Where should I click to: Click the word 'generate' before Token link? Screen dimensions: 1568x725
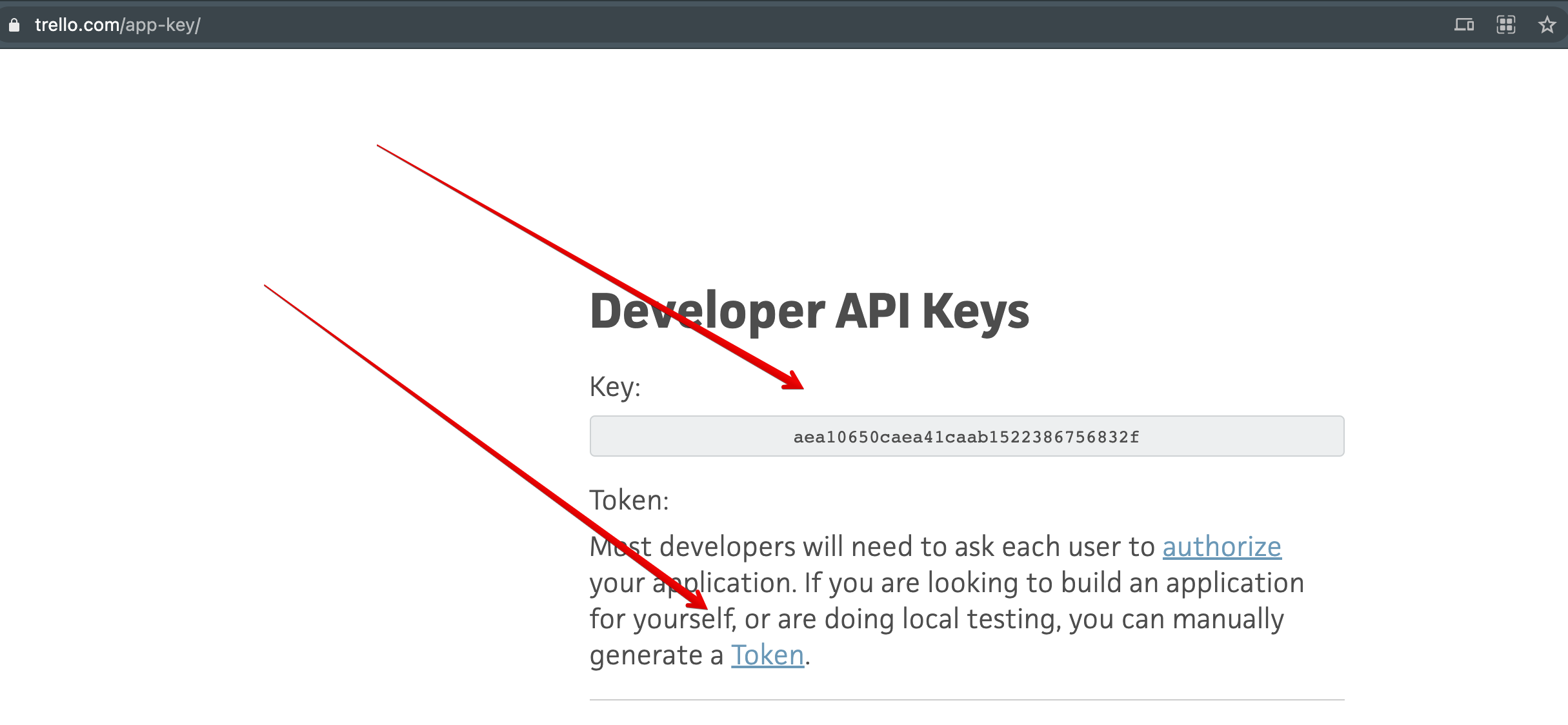pos(646,655)
